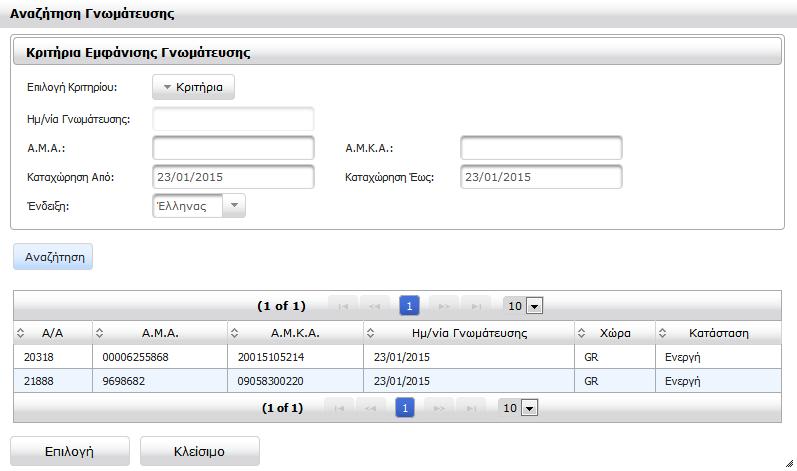This screenshot has height=471, width=797.
Task: Sort by the Χώρα column sort icon
Action: coord(581,333)
